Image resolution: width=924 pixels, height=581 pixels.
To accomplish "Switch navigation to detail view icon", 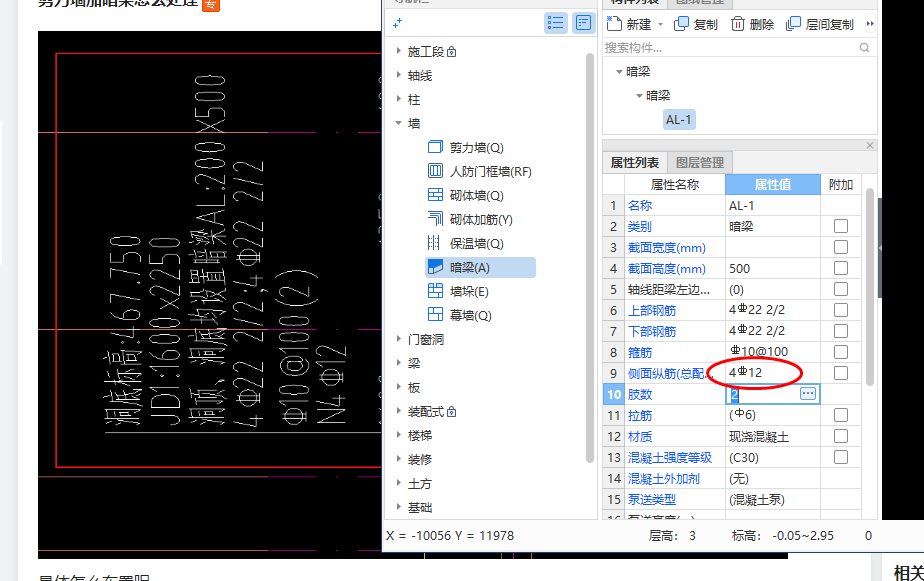I will (583, 23).
